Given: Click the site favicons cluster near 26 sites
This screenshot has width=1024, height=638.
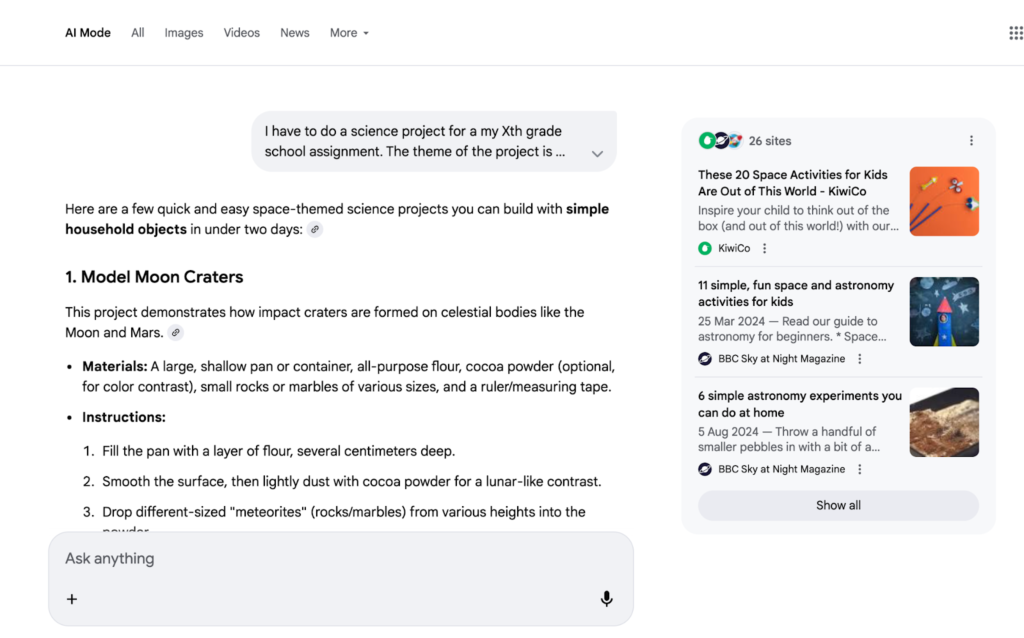Looking at the screenshot, I should coord(722,140).
